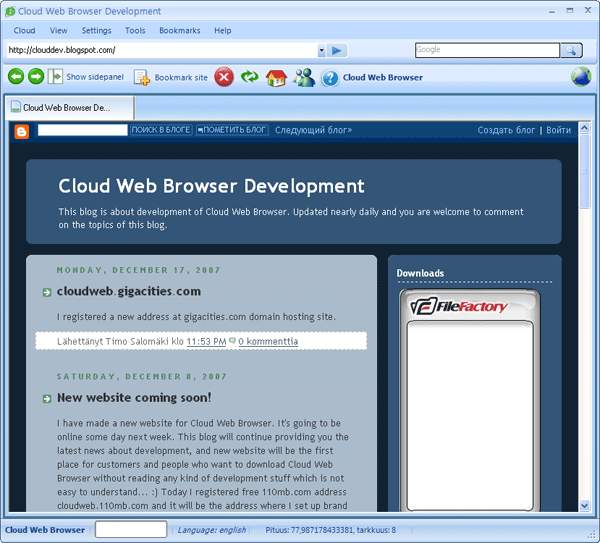Screen dimensions: 600x543
Task: Click the Bookmark site page icon
Action: (141, 77)
